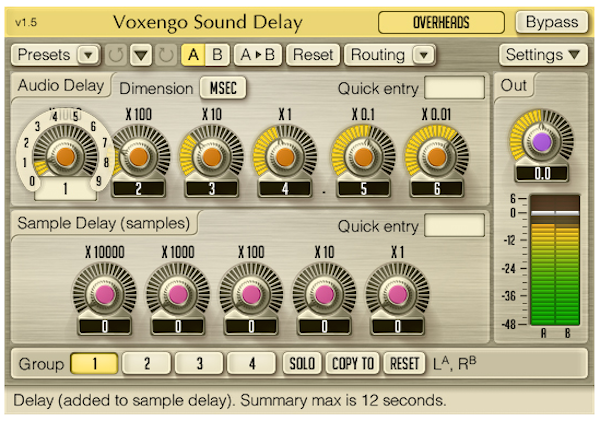Click the COPY TO button
The image size is (600, 421).
[353, 363]
